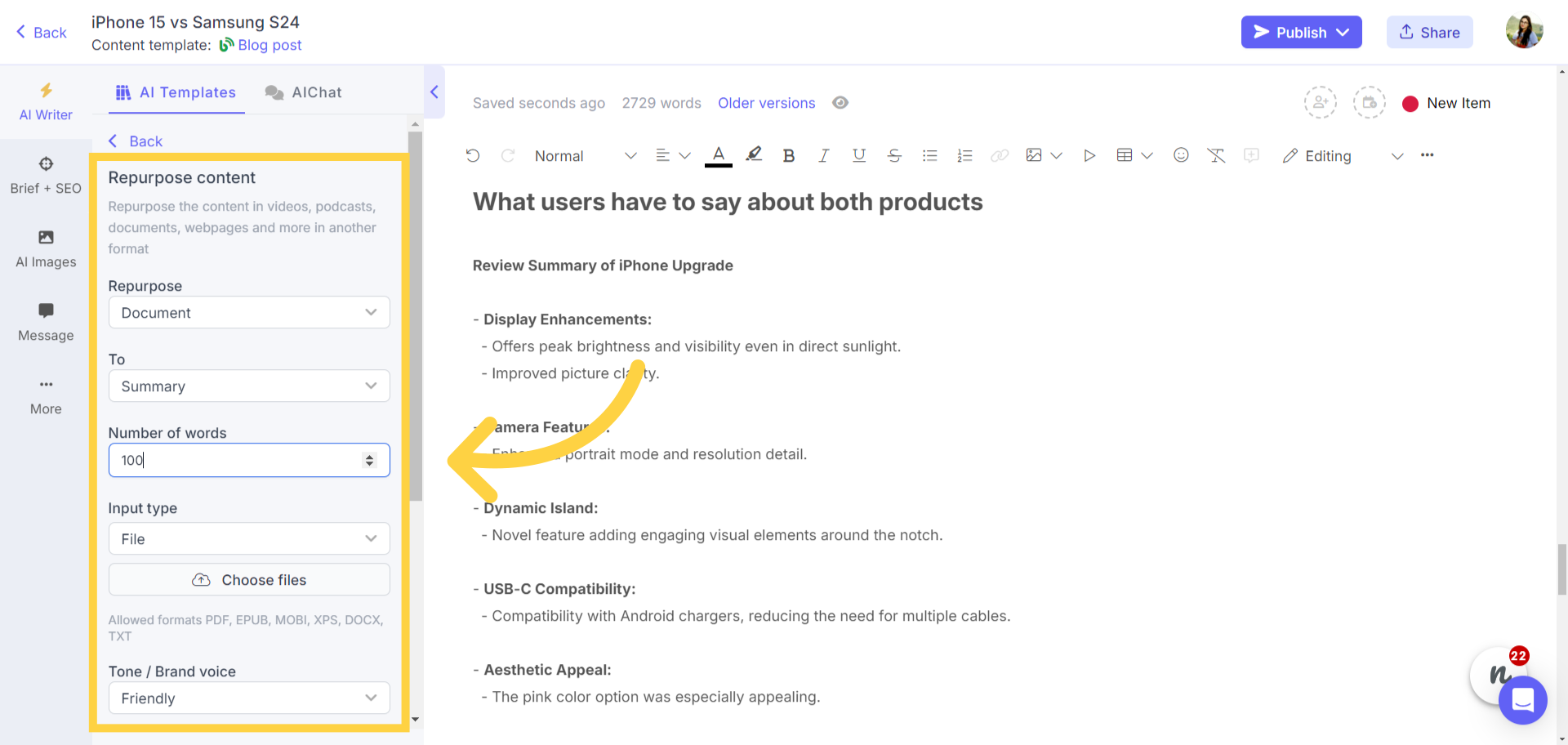Open the Repurpose Document dropdown
The width and height of the screenshot is (1568, 745).
click(x=249, y=313)
